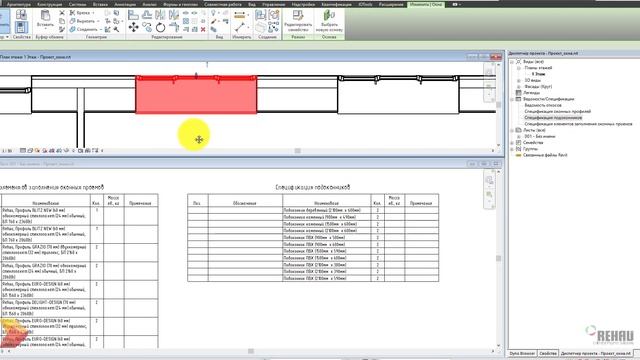Open the Архитектура ribbon tab
640x360 pixels.
click(19, 4)
